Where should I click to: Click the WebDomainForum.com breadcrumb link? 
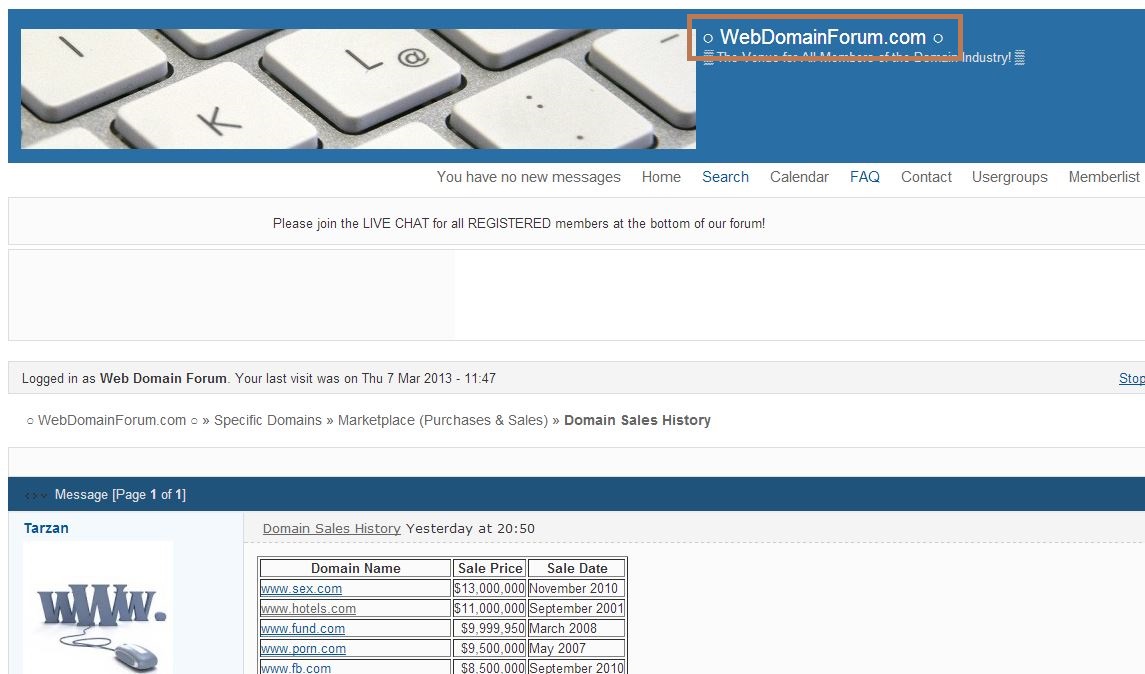tap(112, 420)
